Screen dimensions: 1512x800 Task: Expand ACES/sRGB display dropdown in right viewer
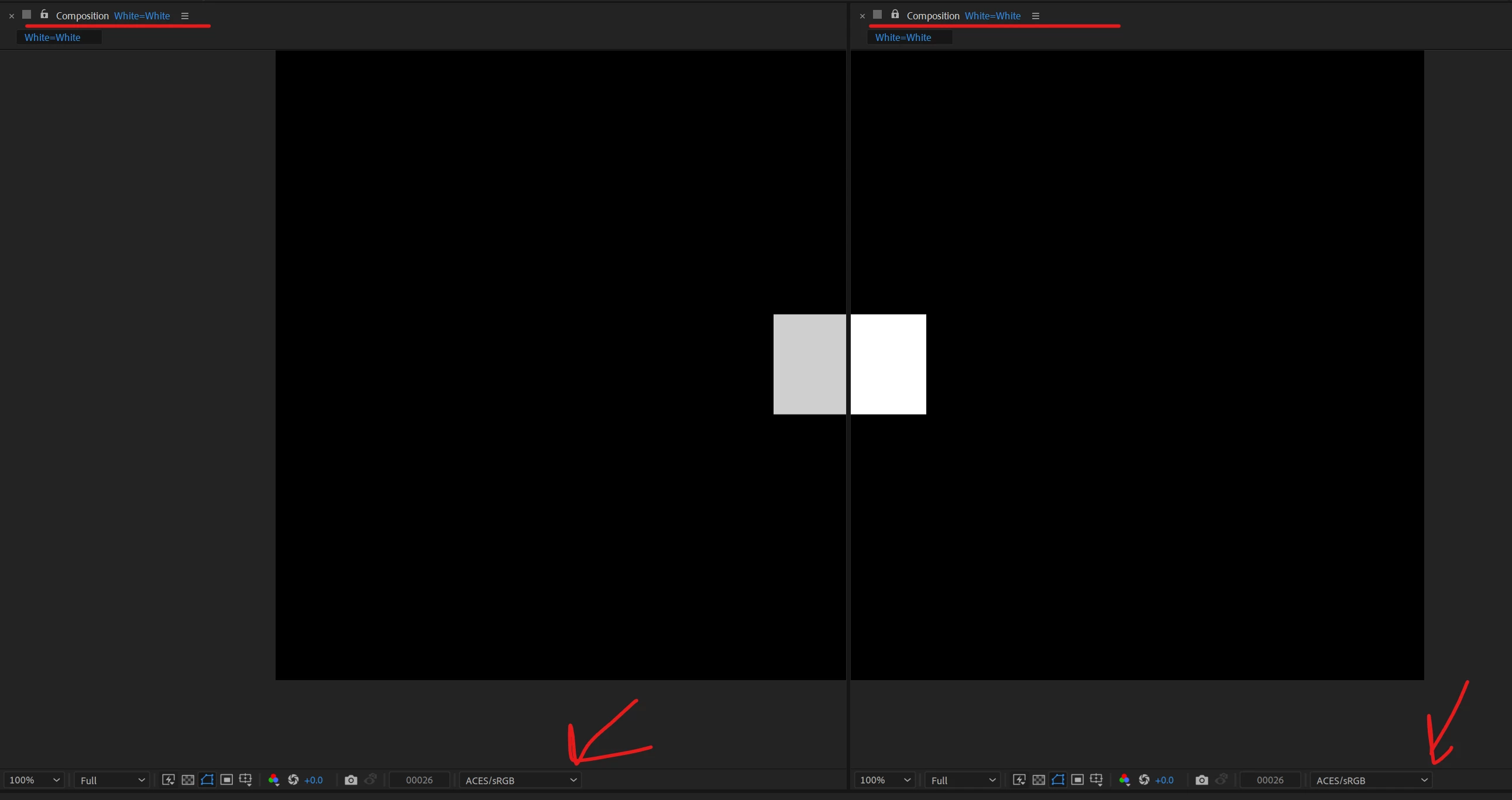pyautogui.click(x=1370, y=780)
